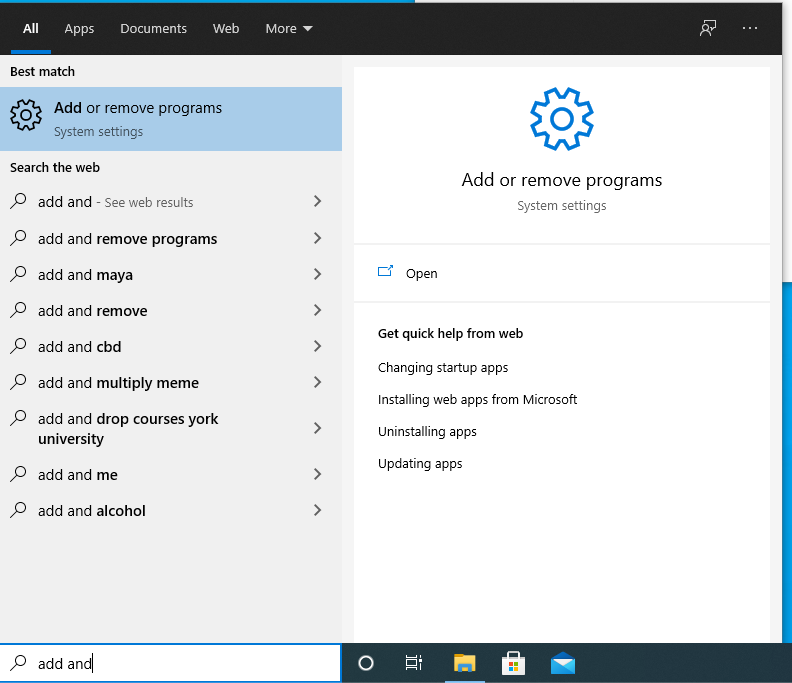The width and height of the screenshot is (792, 683).
Task: Open Task View from the taskbar
Action: [x=413, y=663]
